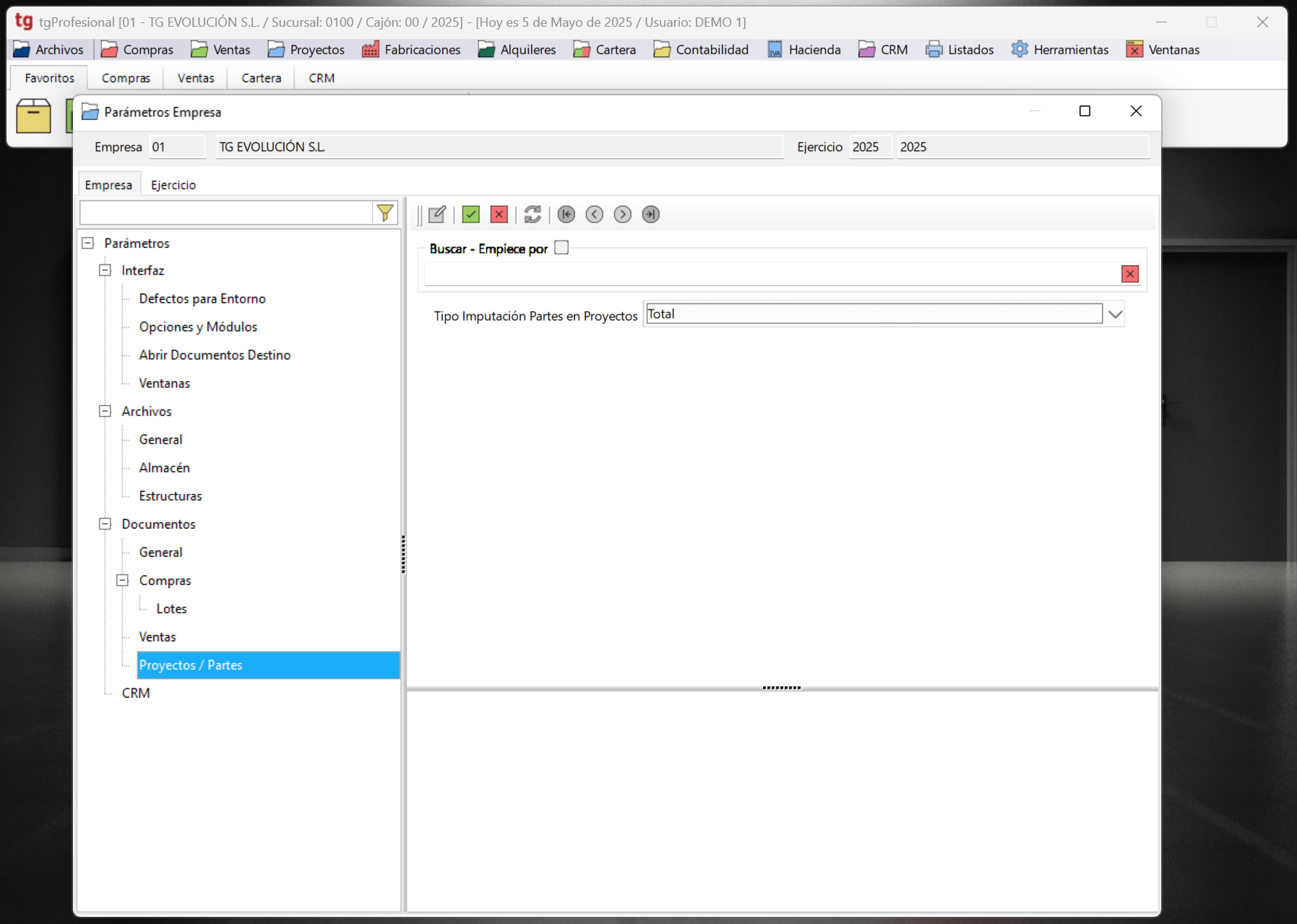The image size is (1297, 924).
Task: Switch to the Cartera ribbon tab
Action: click(x=261, y=78)
